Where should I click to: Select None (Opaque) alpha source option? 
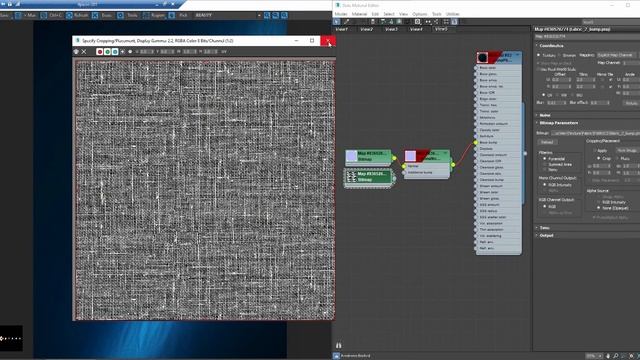click(x=599, y=208)
